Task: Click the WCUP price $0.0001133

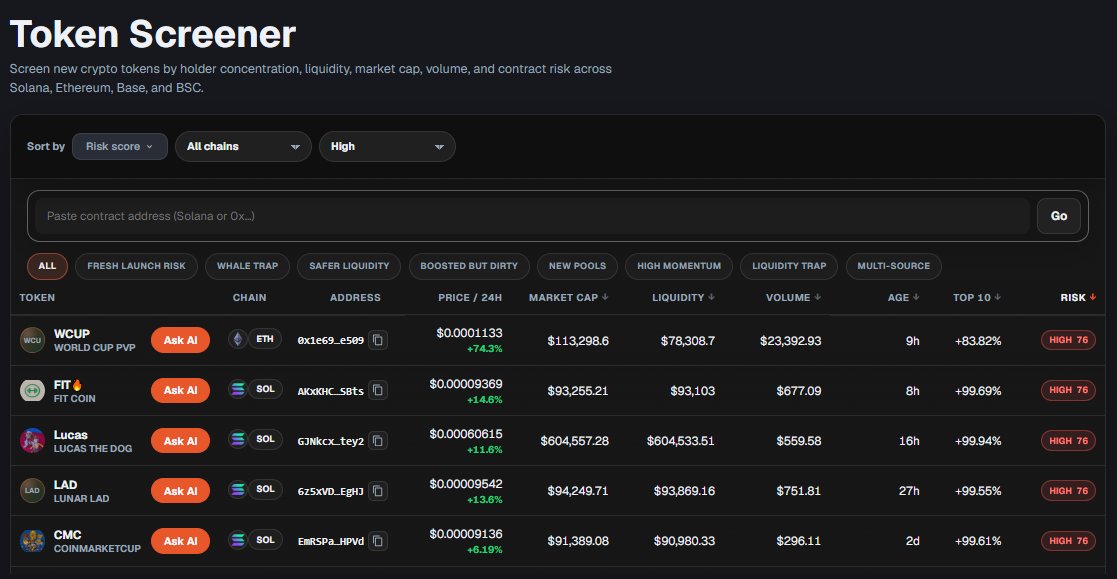Action: pyautogui.click(x=469, y=333)
